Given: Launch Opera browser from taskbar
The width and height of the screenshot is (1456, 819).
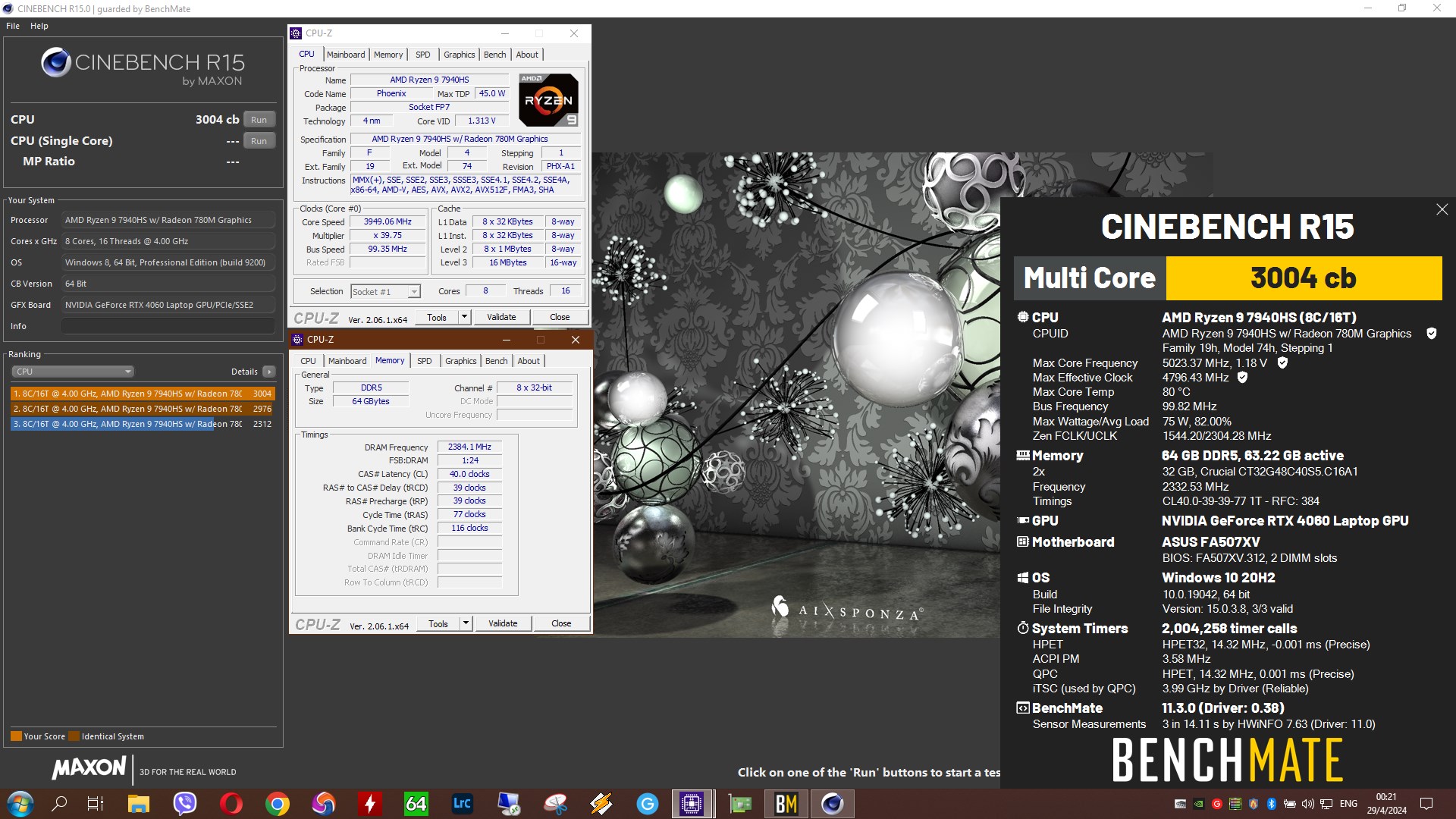Looking at the screenshot, I should [x=231, y=804].
